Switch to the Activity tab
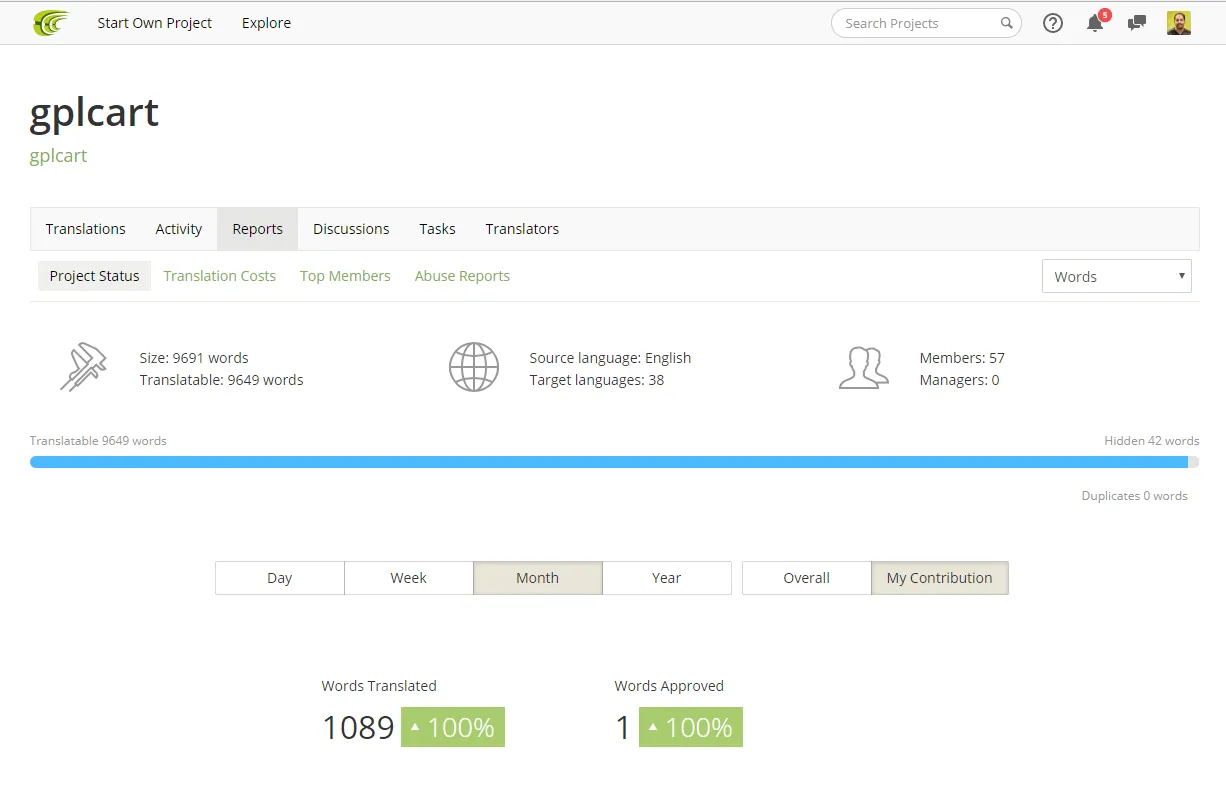Image resolution: width=1226 pixels, height=797 pixels. click(x=179, y=229)
